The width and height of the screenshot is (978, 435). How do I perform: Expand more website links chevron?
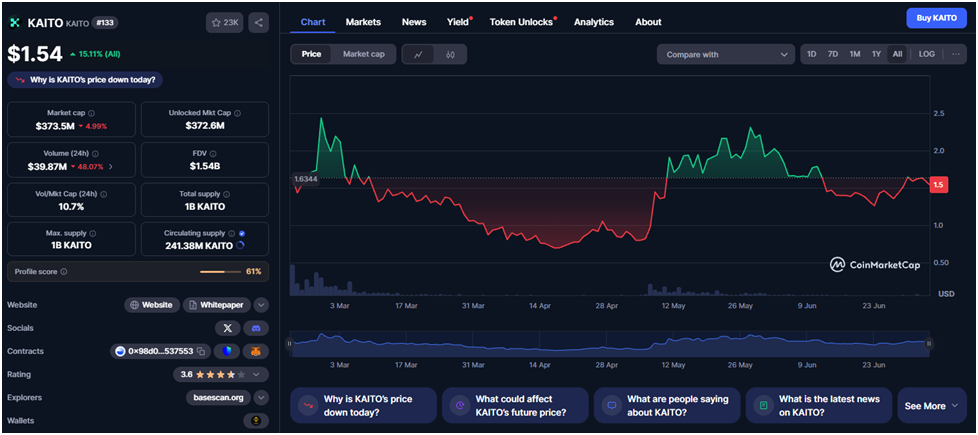click(261, 305)
